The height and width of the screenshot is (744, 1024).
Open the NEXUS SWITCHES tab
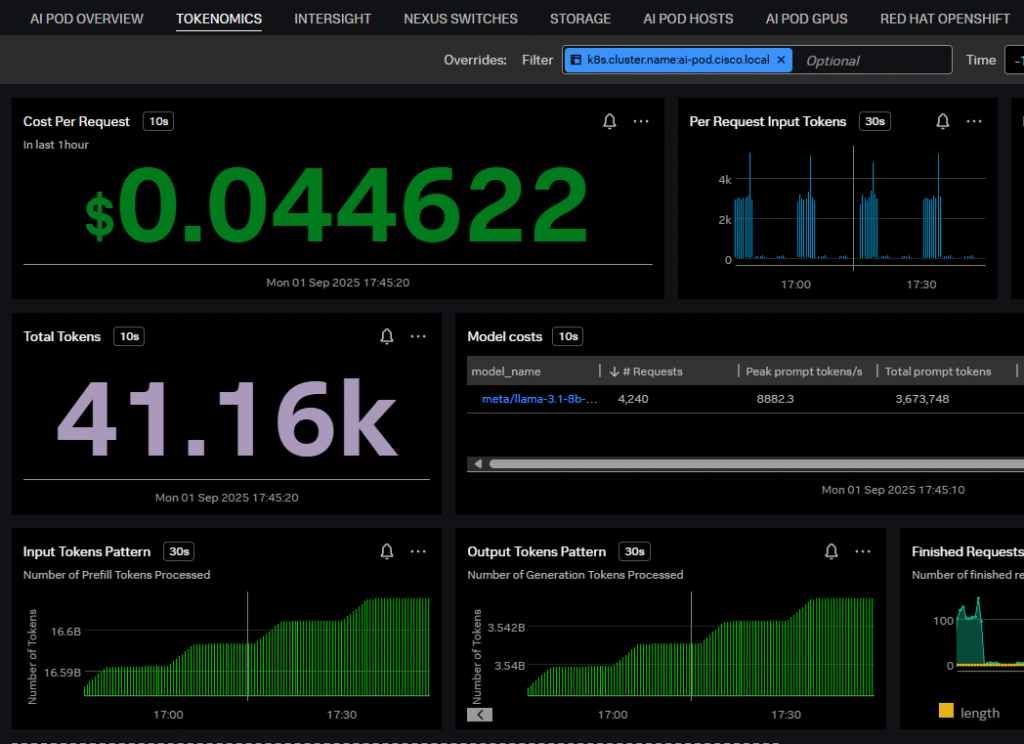tap(461, 18)
